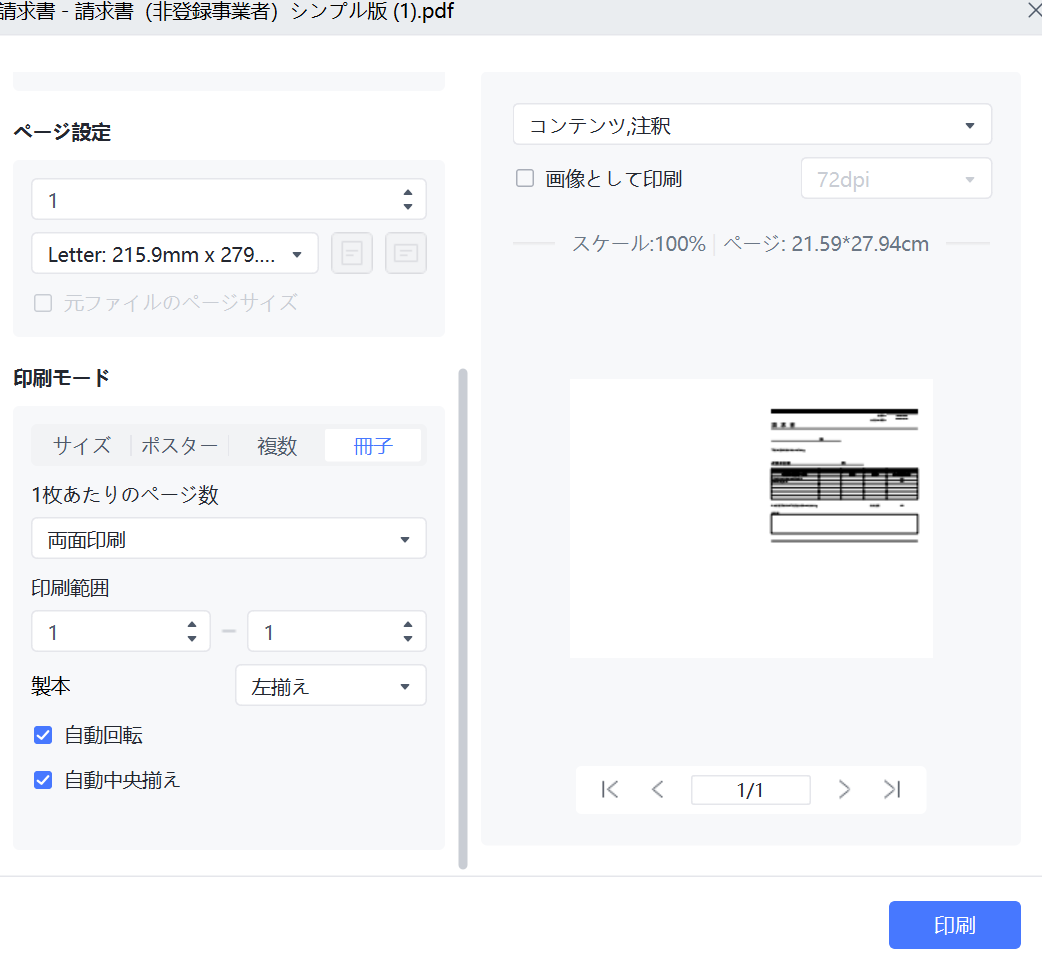1042x967 pixels.
Task: Enable 画像として印刷 option
Action: coord(524,178)
